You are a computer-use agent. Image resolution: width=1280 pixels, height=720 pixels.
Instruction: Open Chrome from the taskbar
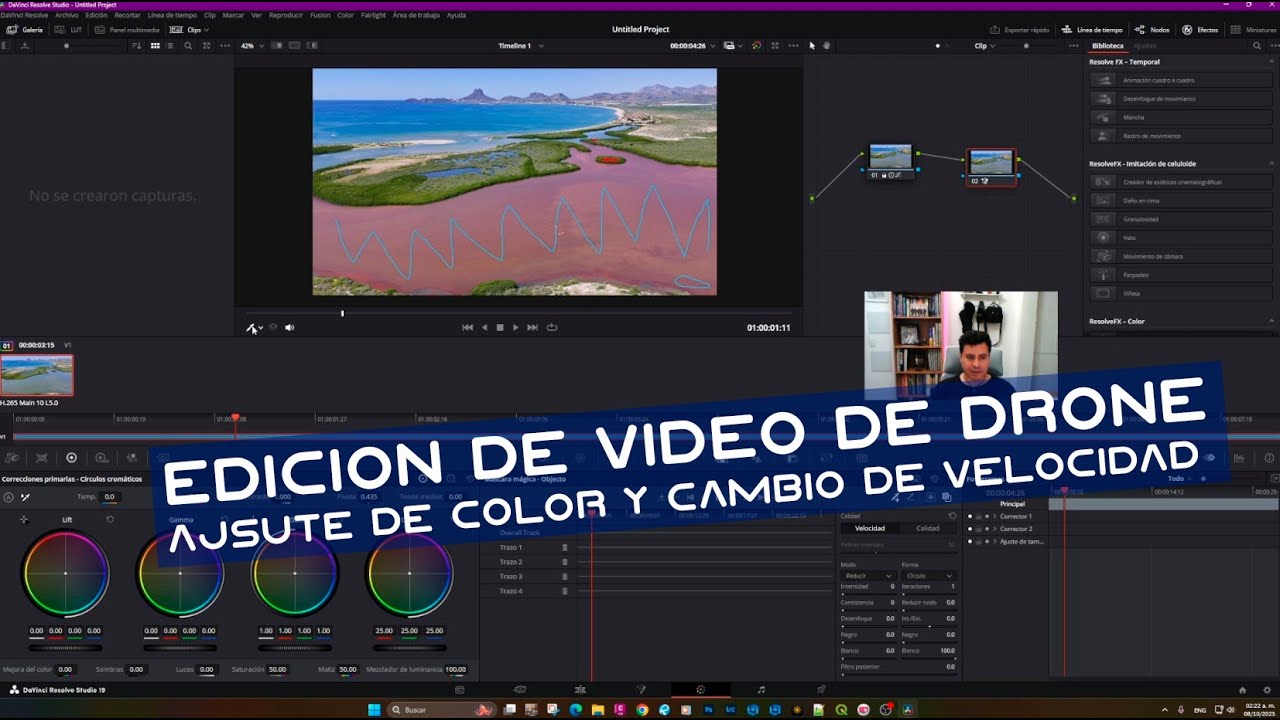click(642, 710)
